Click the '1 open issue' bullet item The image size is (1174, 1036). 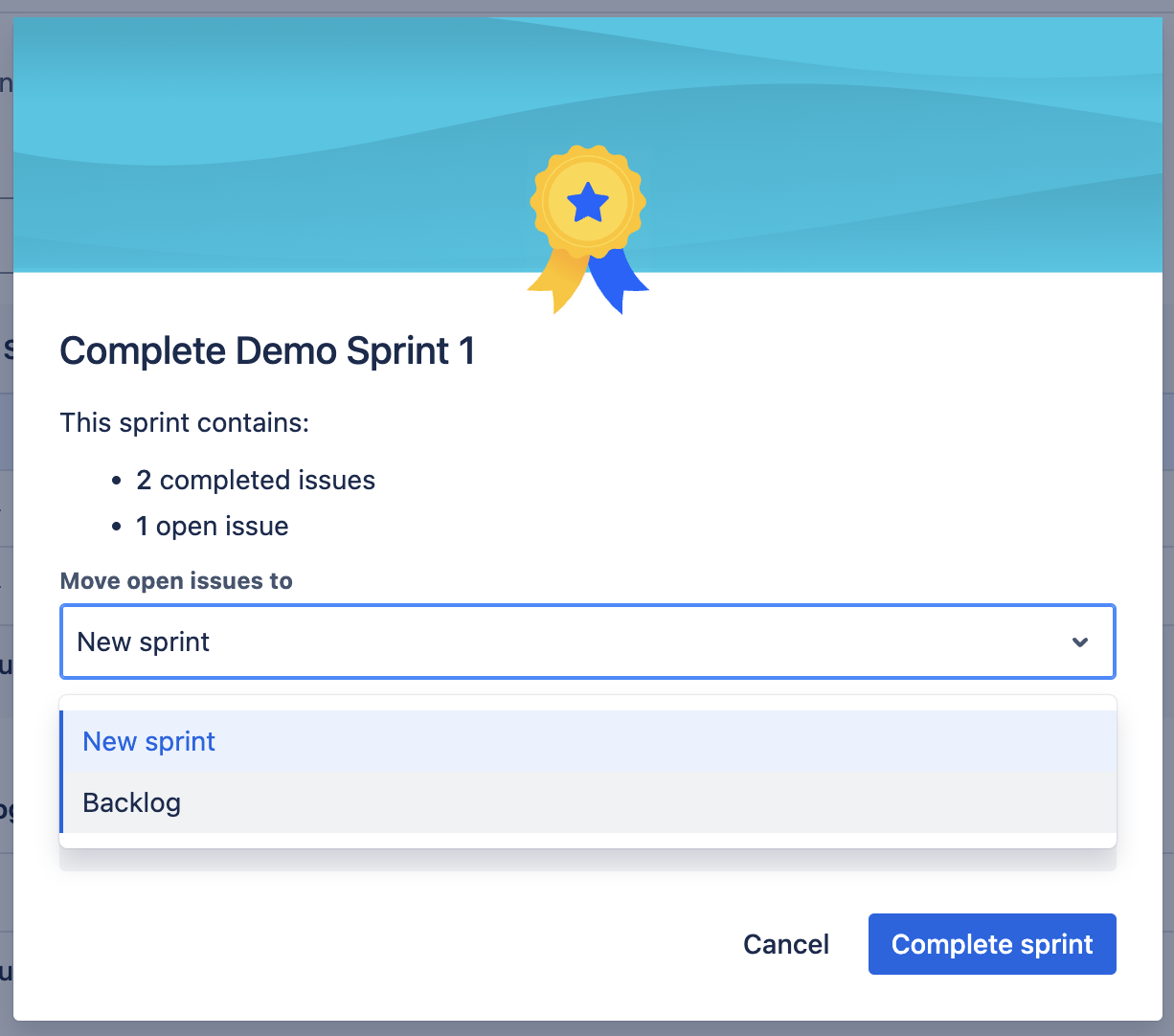(212, 525)
